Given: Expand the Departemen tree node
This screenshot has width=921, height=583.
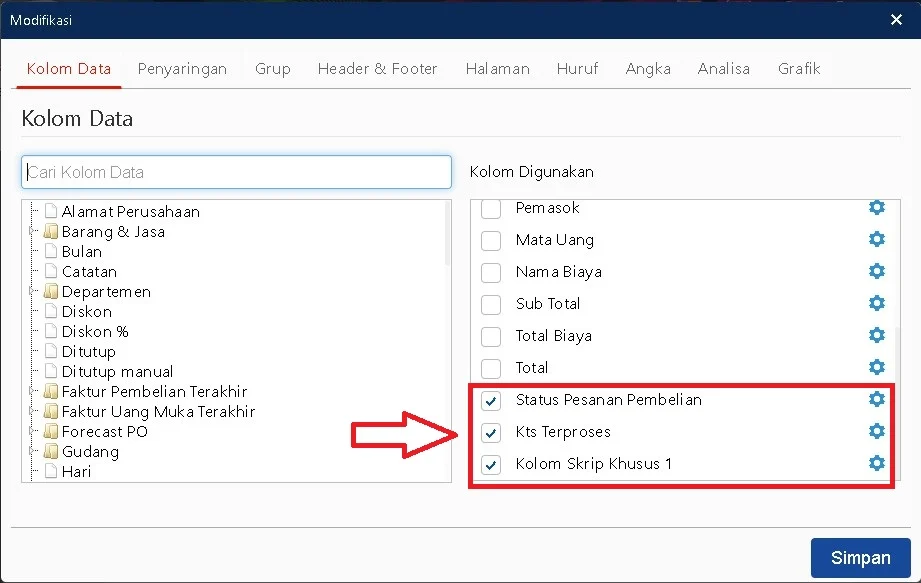Looking at the screenshot, I should (x=32, y=291).
